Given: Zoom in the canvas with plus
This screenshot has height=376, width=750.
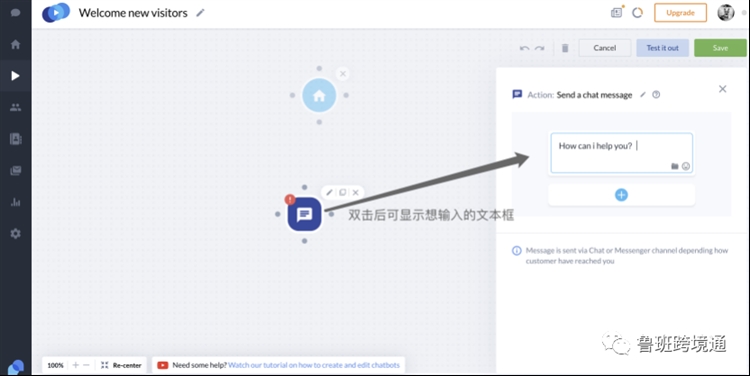Looking at the screenshot, I should coord(76,365).
